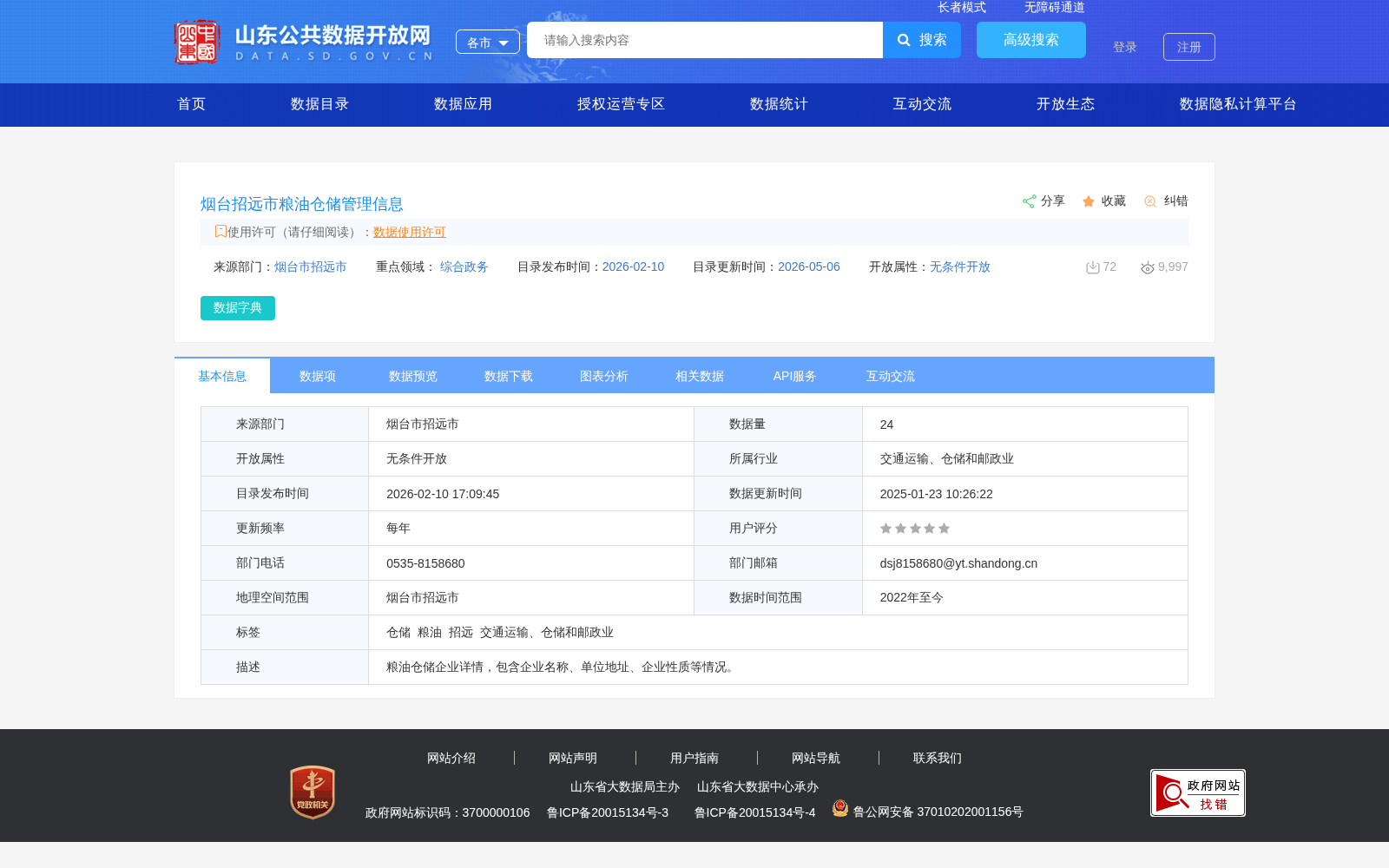Click the 2025-01-23 10:26:22 update time value
The image size is (1389, 868).
[x=936, y=494]
